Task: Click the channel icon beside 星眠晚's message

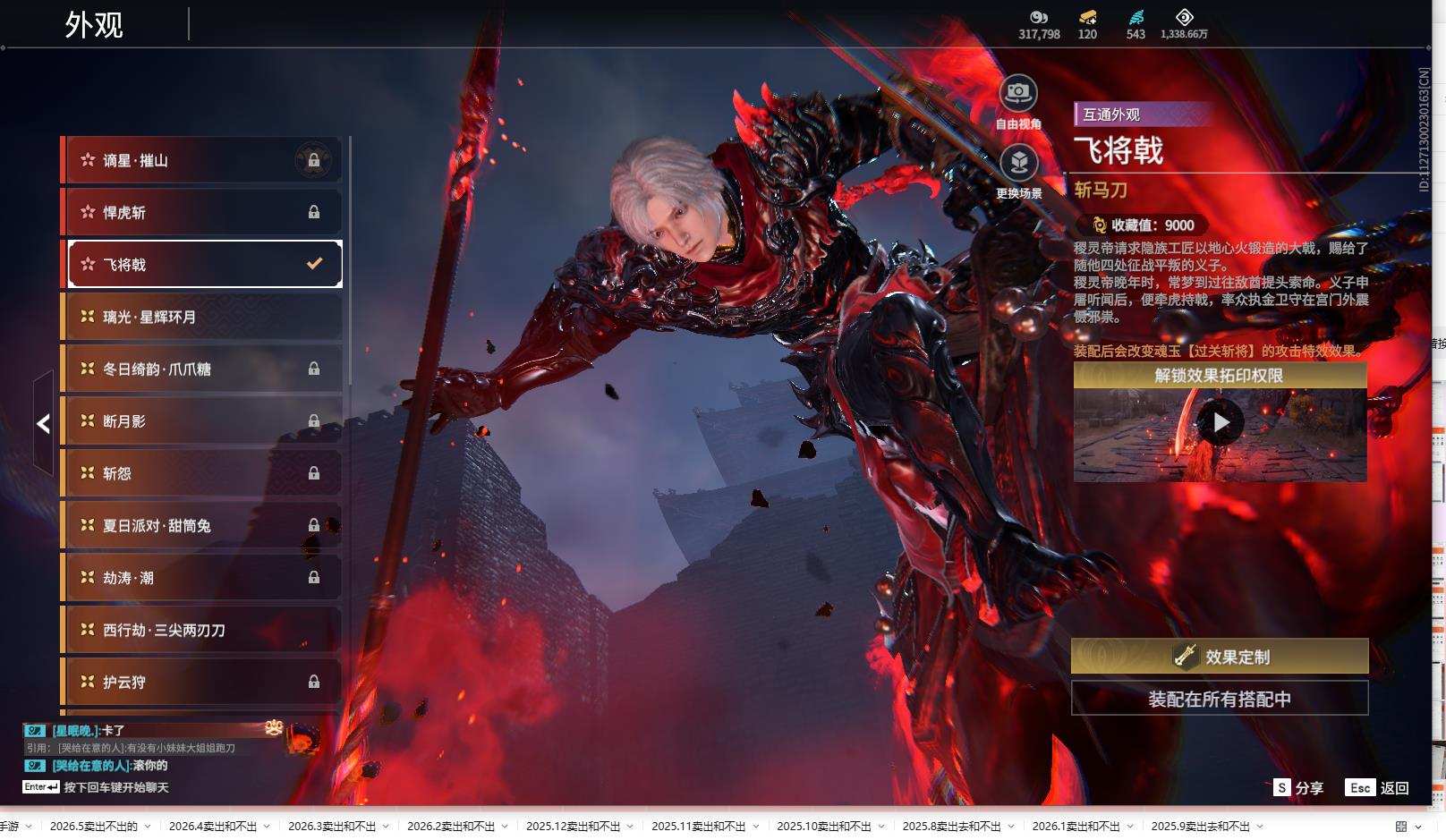Action: (x=35, y=731)
